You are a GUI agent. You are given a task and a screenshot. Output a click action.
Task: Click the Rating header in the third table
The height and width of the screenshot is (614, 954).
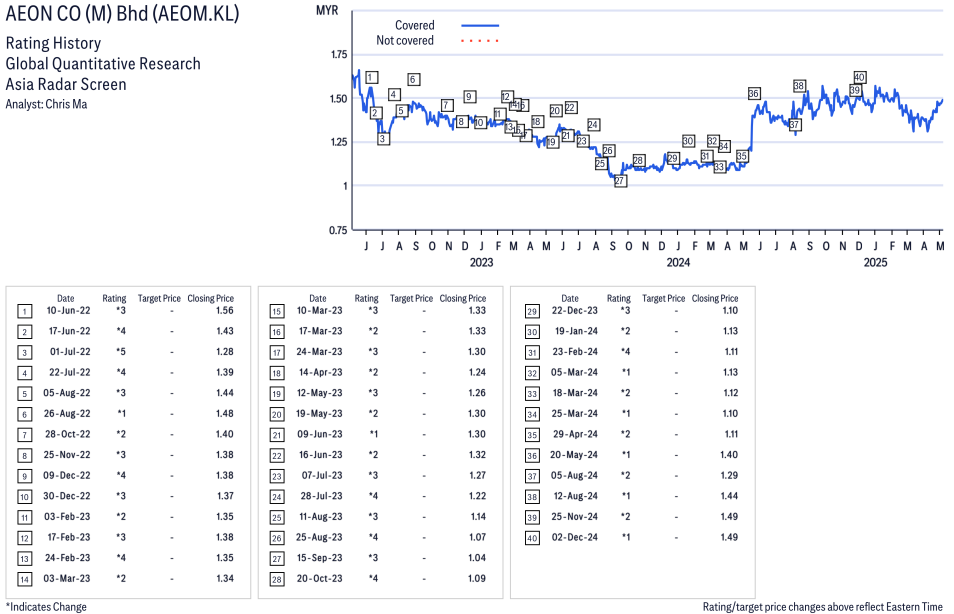[x=619, y=298]
